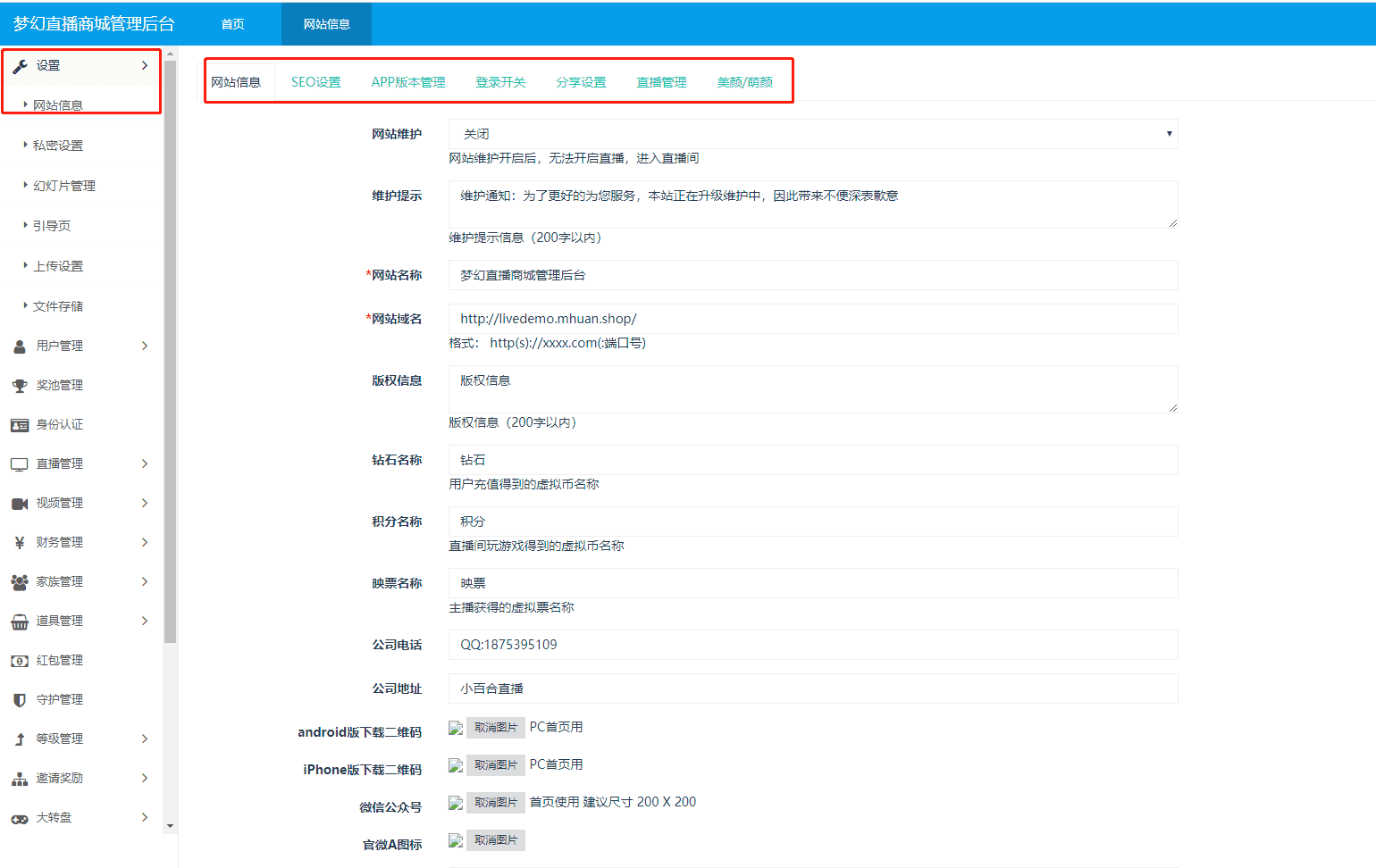Click the 梦幻直播商城管理后台 header title
This screenshot has width=1376, height=868.
tap(94, 24)
